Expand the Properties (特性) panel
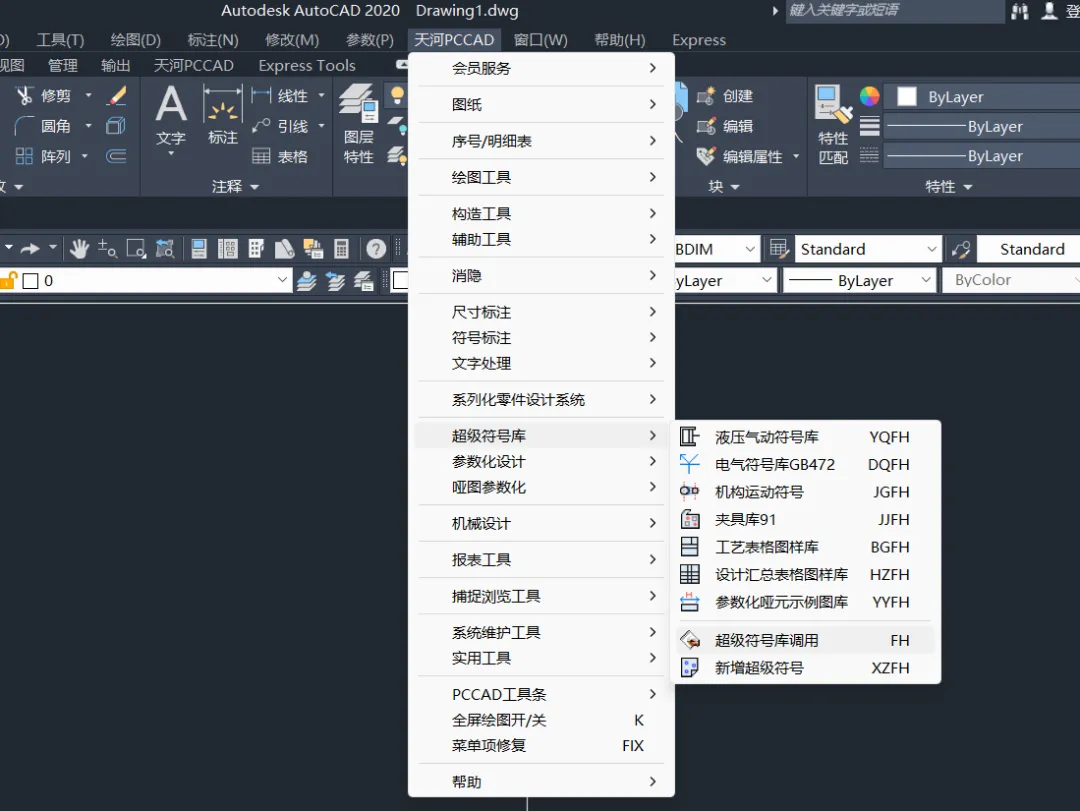 948,187
